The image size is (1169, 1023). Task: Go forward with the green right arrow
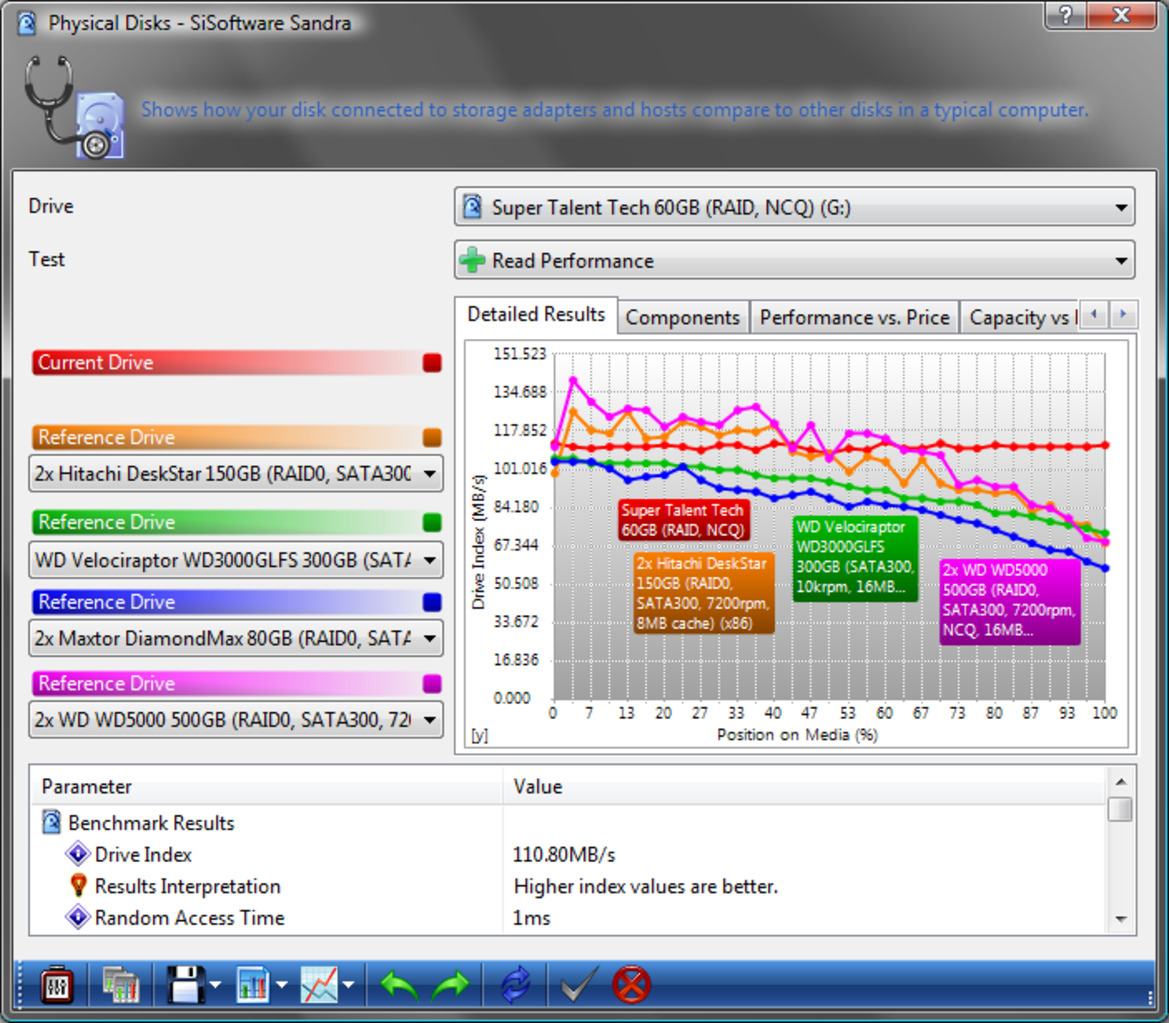pyautogui.click(x=450, y=986)
